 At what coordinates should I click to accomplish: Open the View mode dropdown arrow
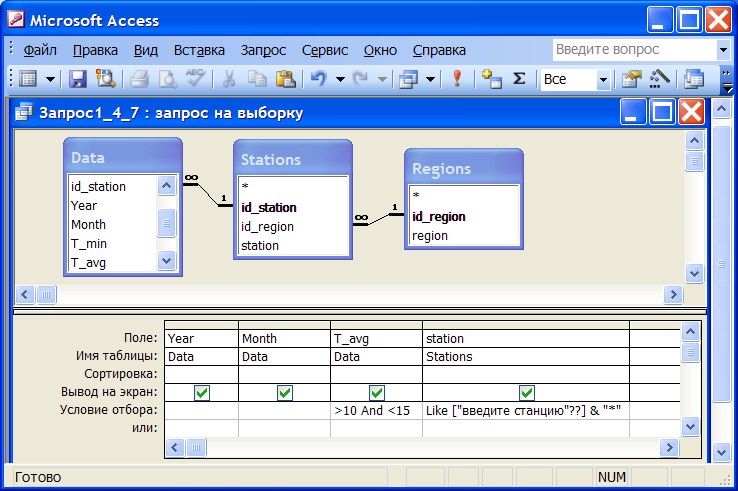50,79
